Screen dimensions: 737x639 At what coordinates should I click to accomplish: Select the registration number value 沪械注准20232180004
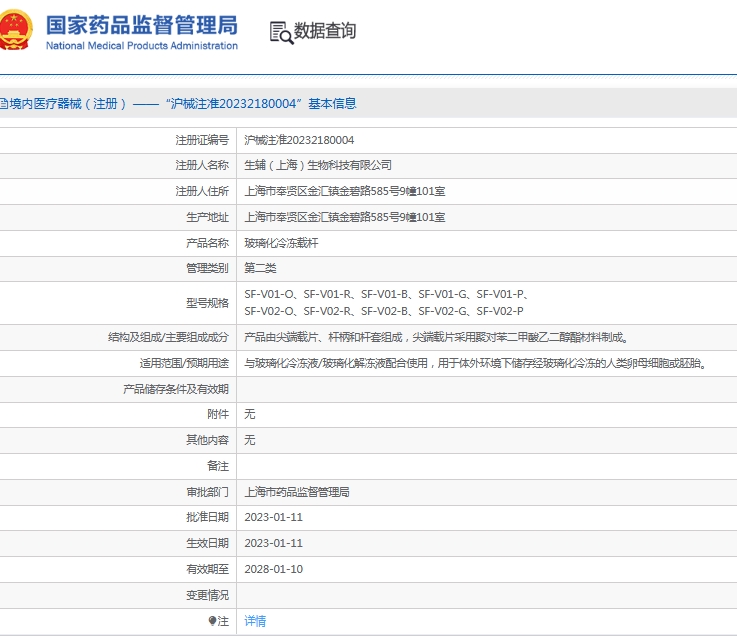pyautogui.click(x=299, y=140)
